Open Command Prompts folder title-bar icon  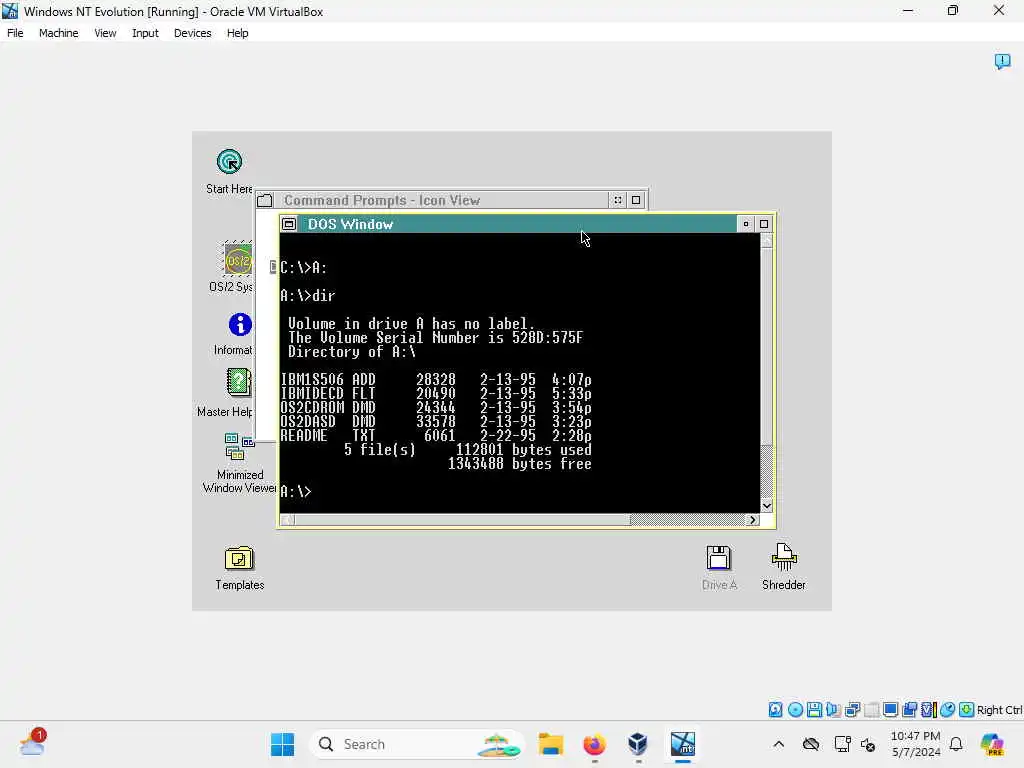[x=264, y=200]
